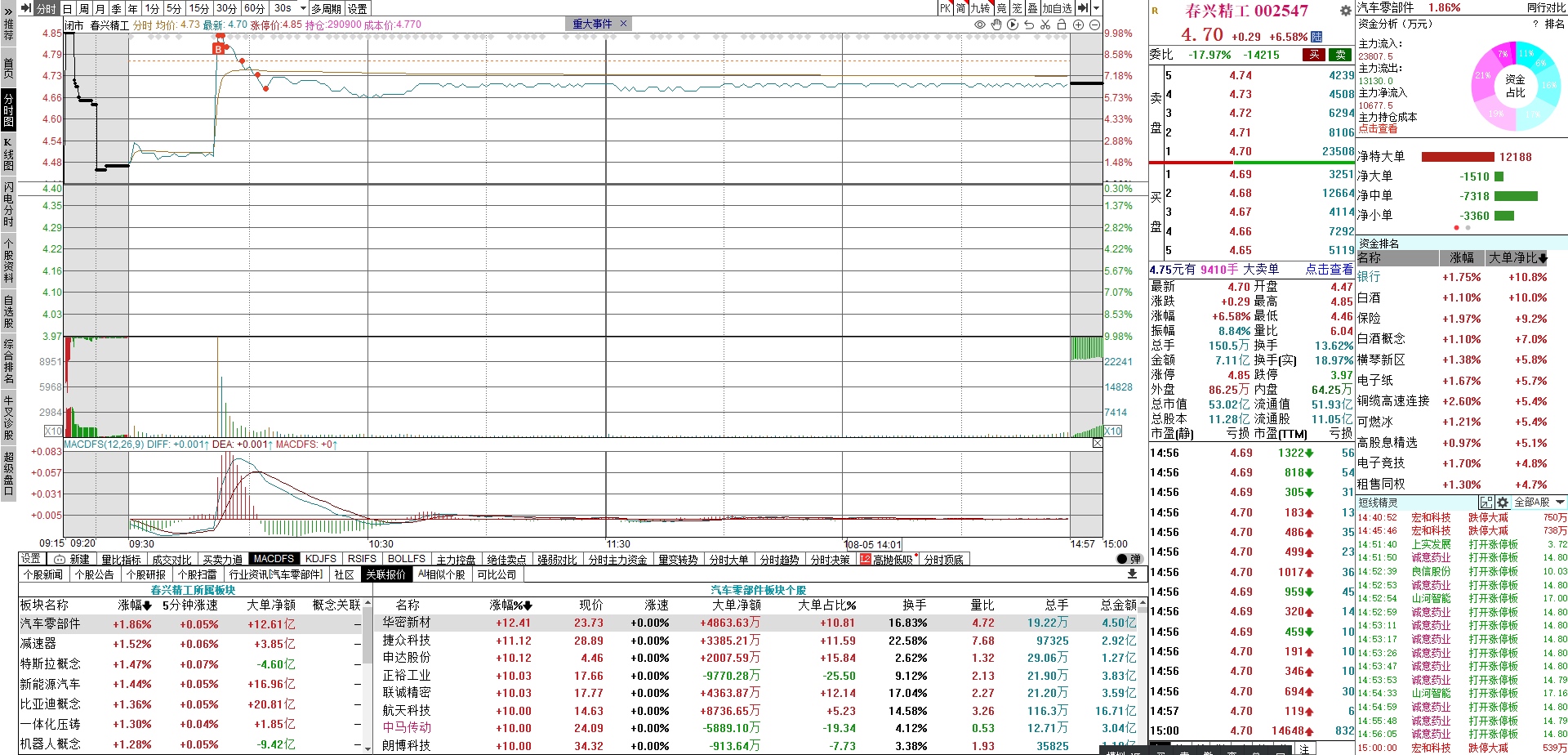Select the 特斯拉概念 sector row
Viewport: 1568px width, 755px height.
pos(190,664)
